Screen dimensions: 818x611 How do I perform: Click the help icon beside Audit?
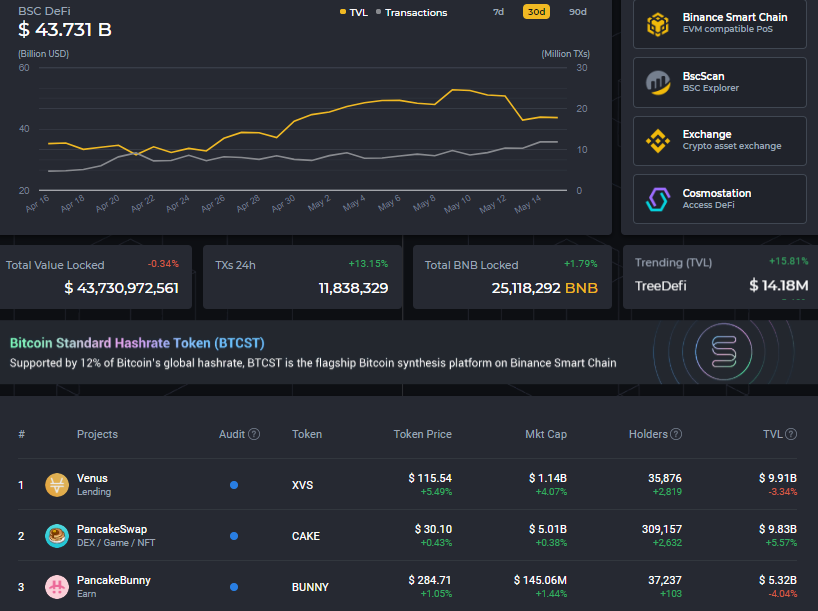pos(254,434)
